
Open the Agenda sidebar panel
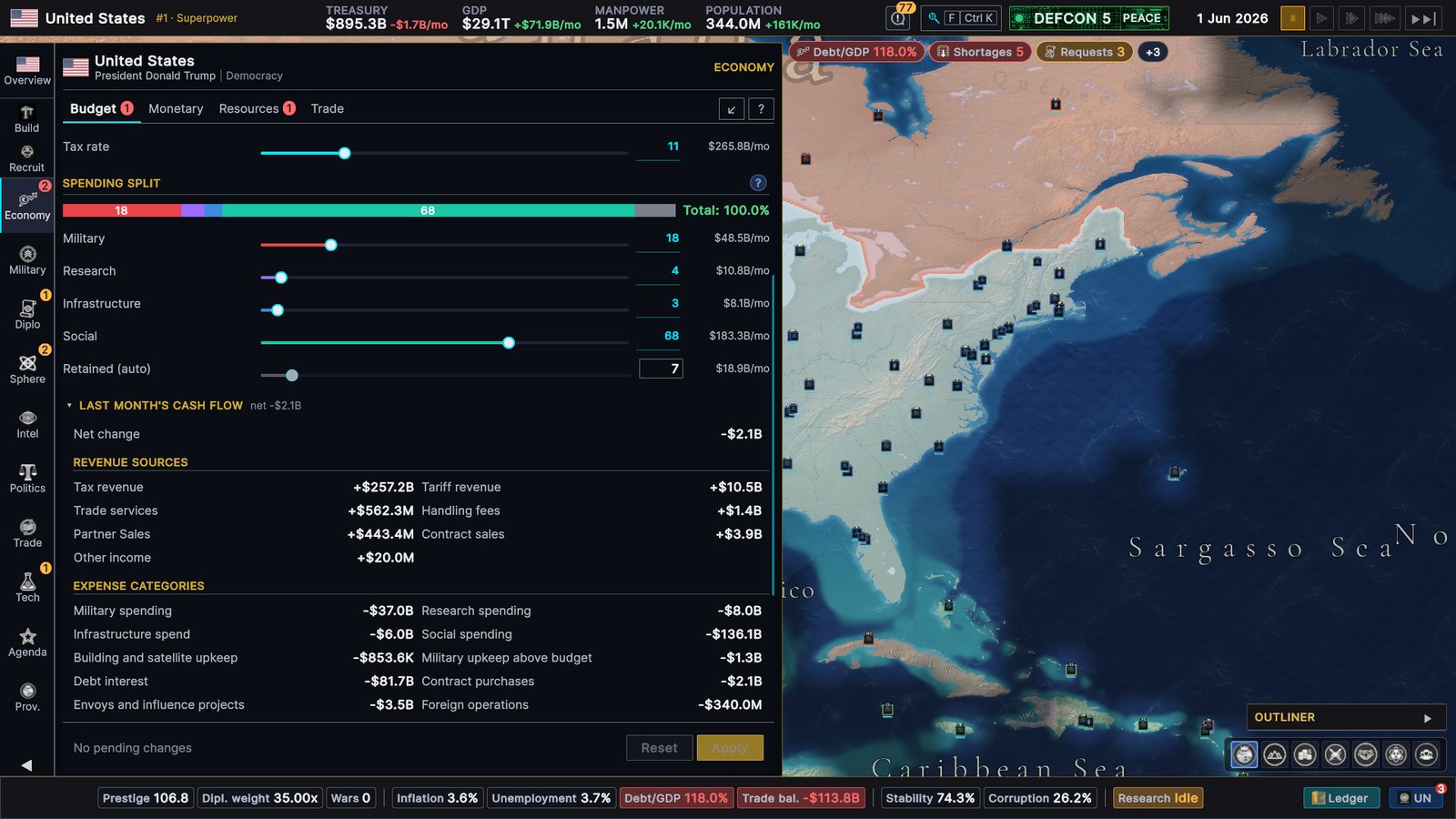point(27,642)
